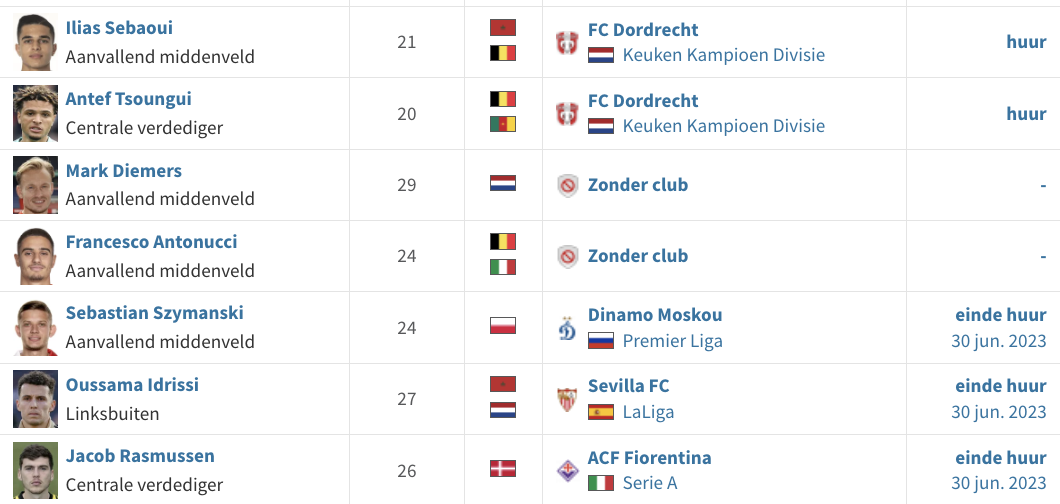
Task: Click the Dinamo Moskou club crest
Action: coord(567,328)
